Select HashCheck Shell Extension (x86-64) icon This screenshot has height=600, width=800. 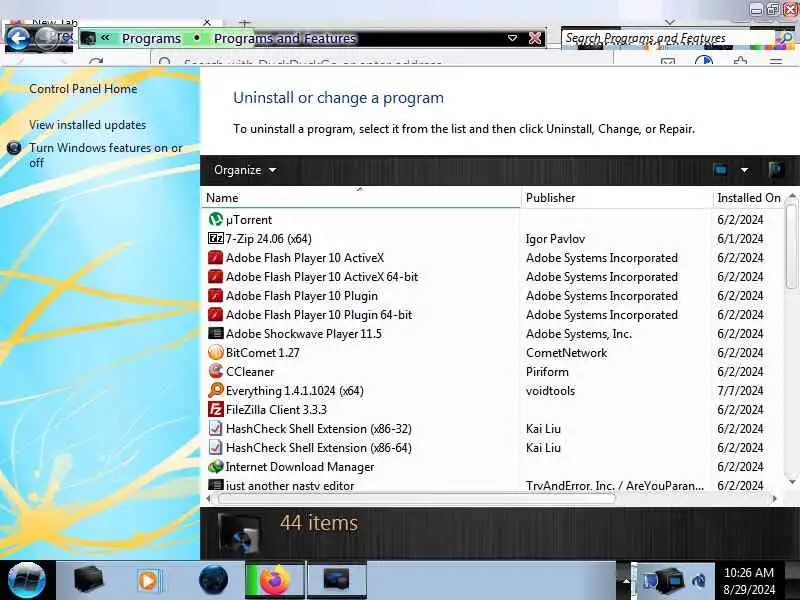click(x=215, y=447)
